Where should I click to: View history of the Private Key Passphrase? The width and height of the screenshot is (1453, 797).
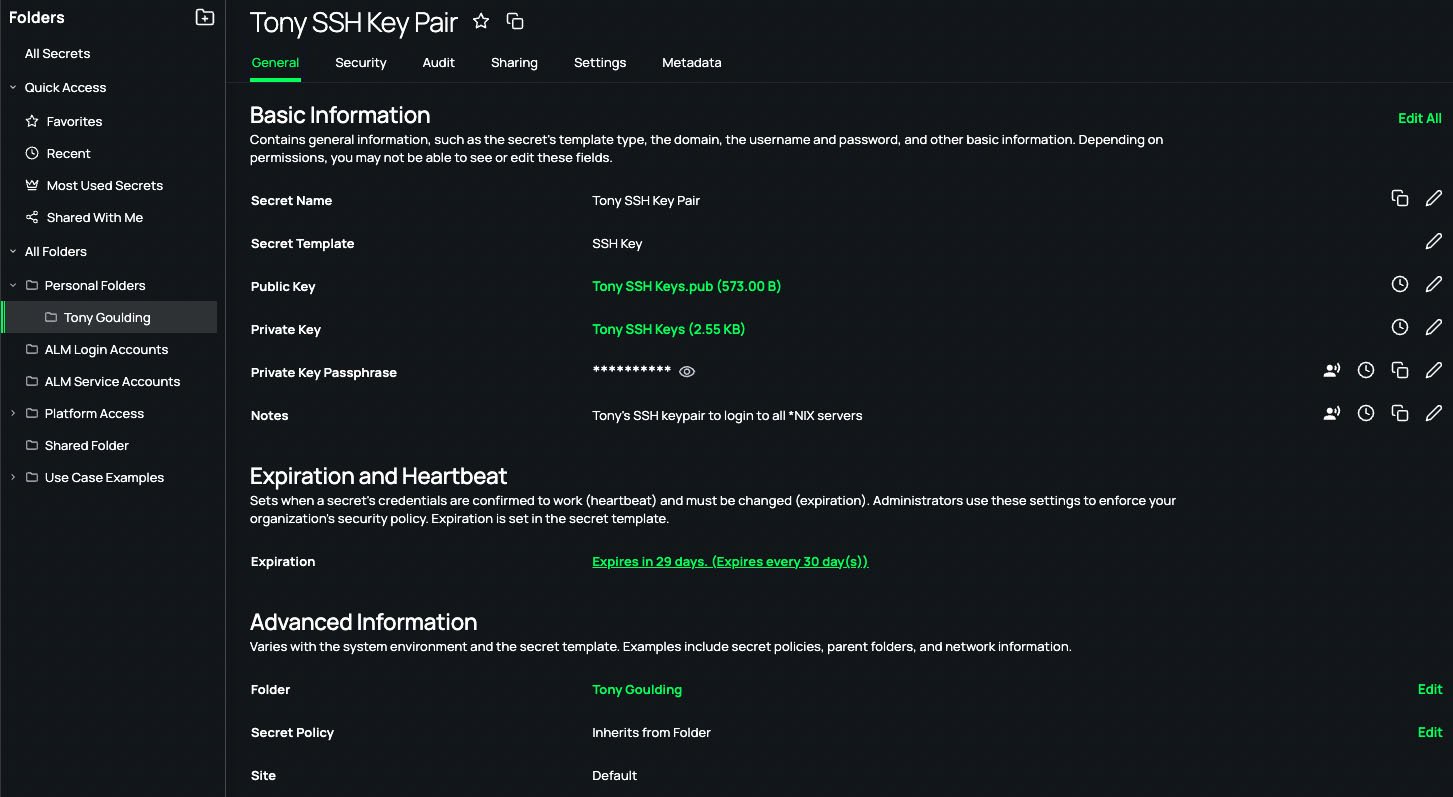point(1365,369)
